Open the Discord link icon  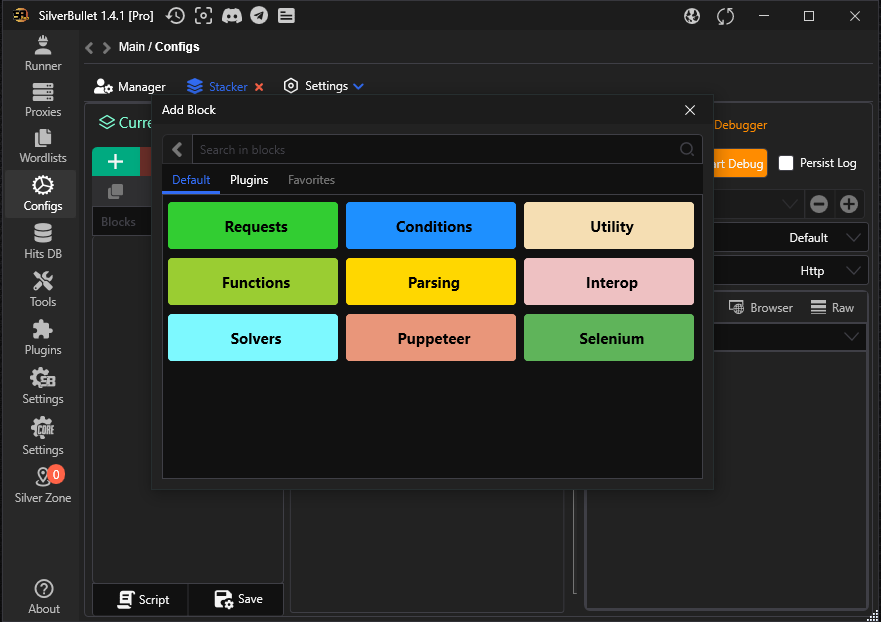tap(231, 16)
